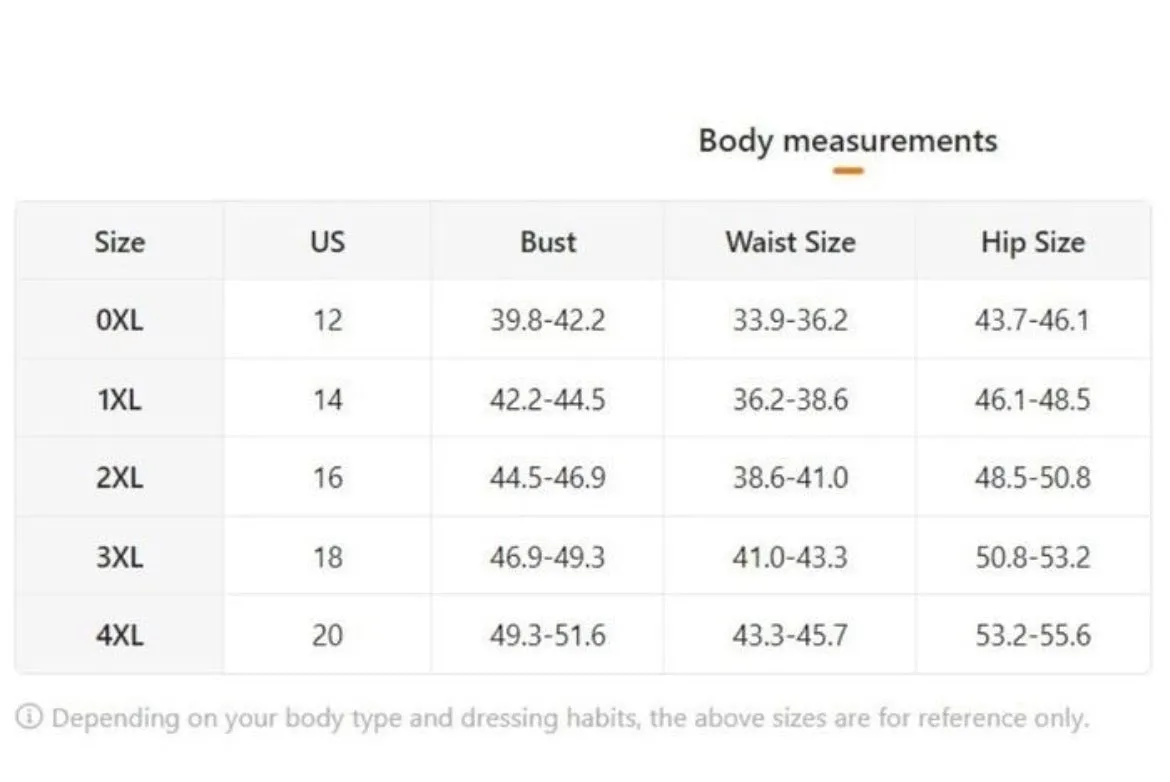Choose the 3XL size row label
Screen dimensions: 1170x782
(119, 557)
